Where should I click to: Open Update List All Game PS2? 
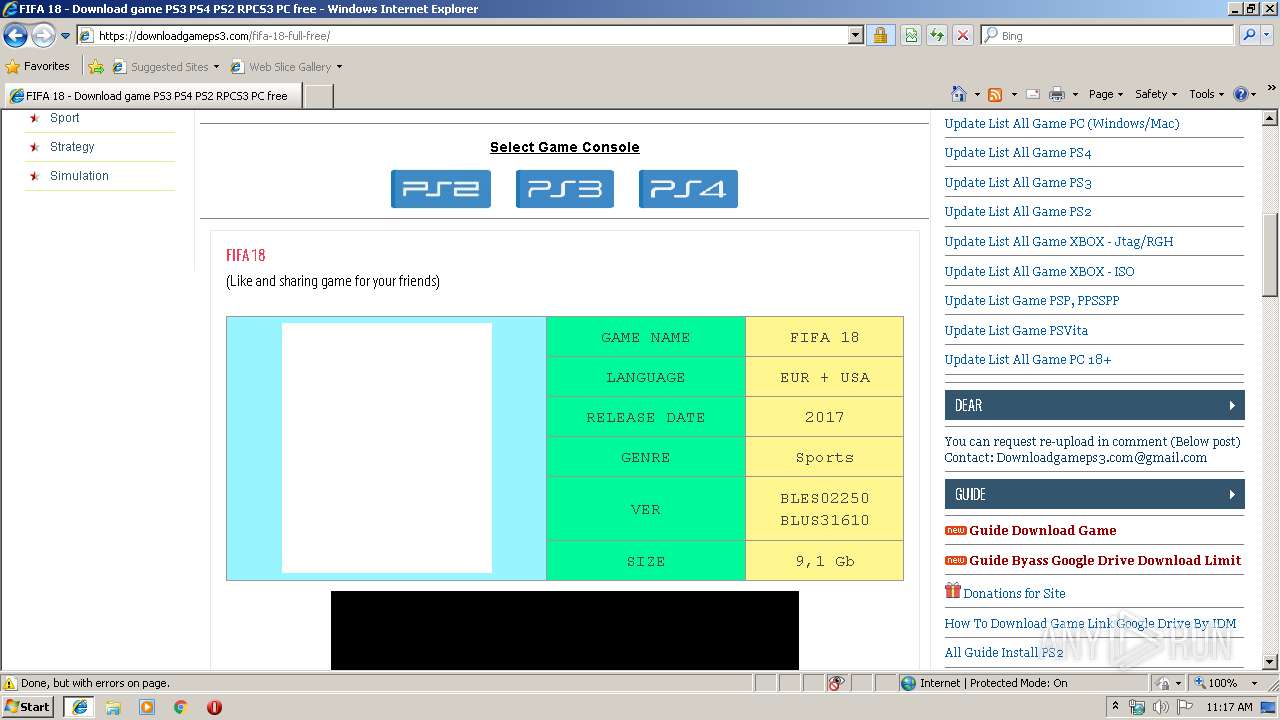(1018, 212)
